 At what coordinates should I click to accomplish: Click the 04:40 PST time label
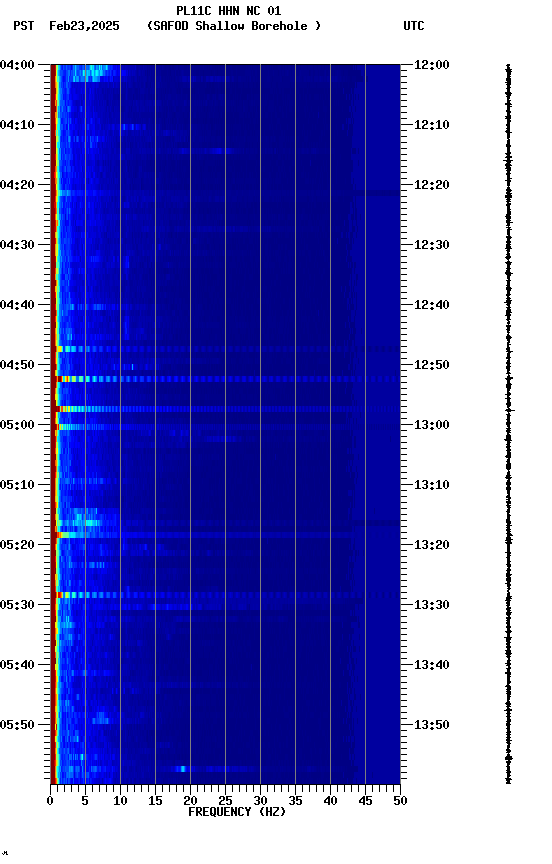(x=17, y=305)
